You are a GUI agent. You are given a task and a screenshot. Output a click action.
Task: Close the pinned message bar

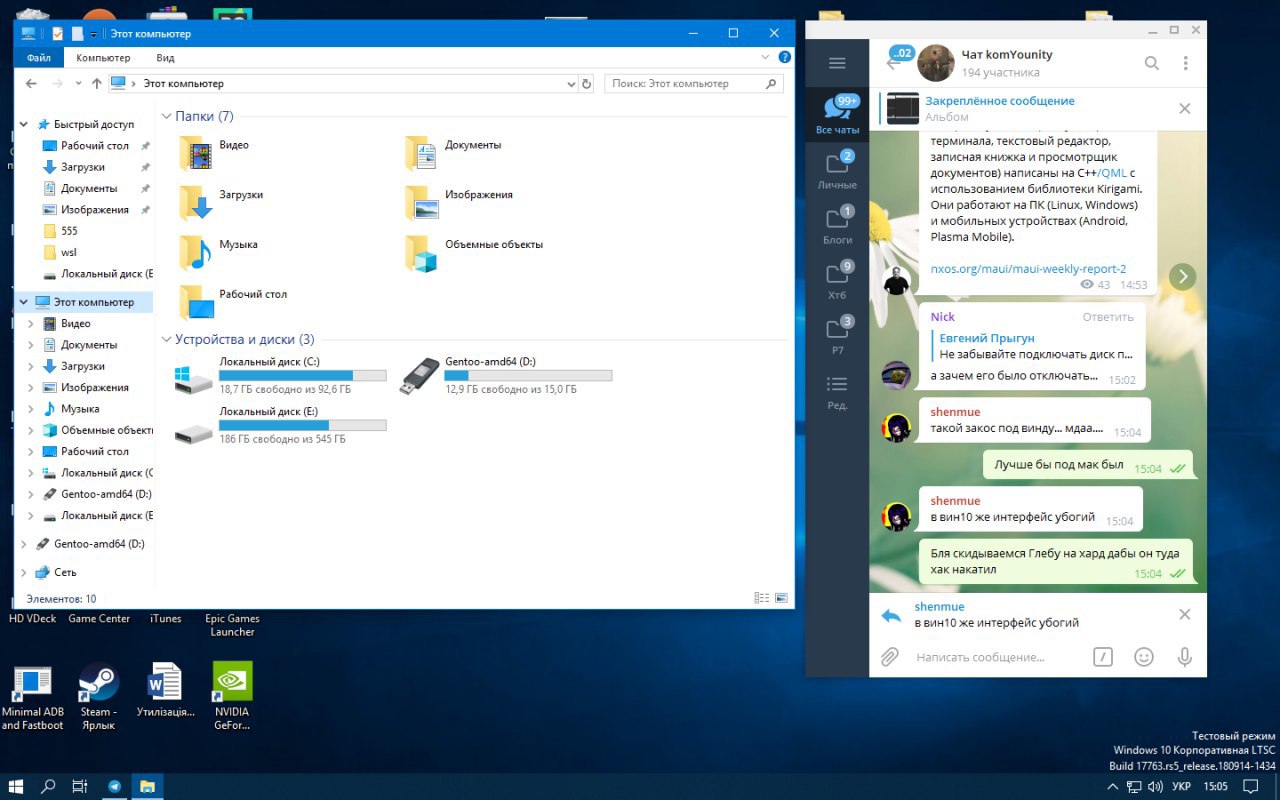[x=1185, y=109]
